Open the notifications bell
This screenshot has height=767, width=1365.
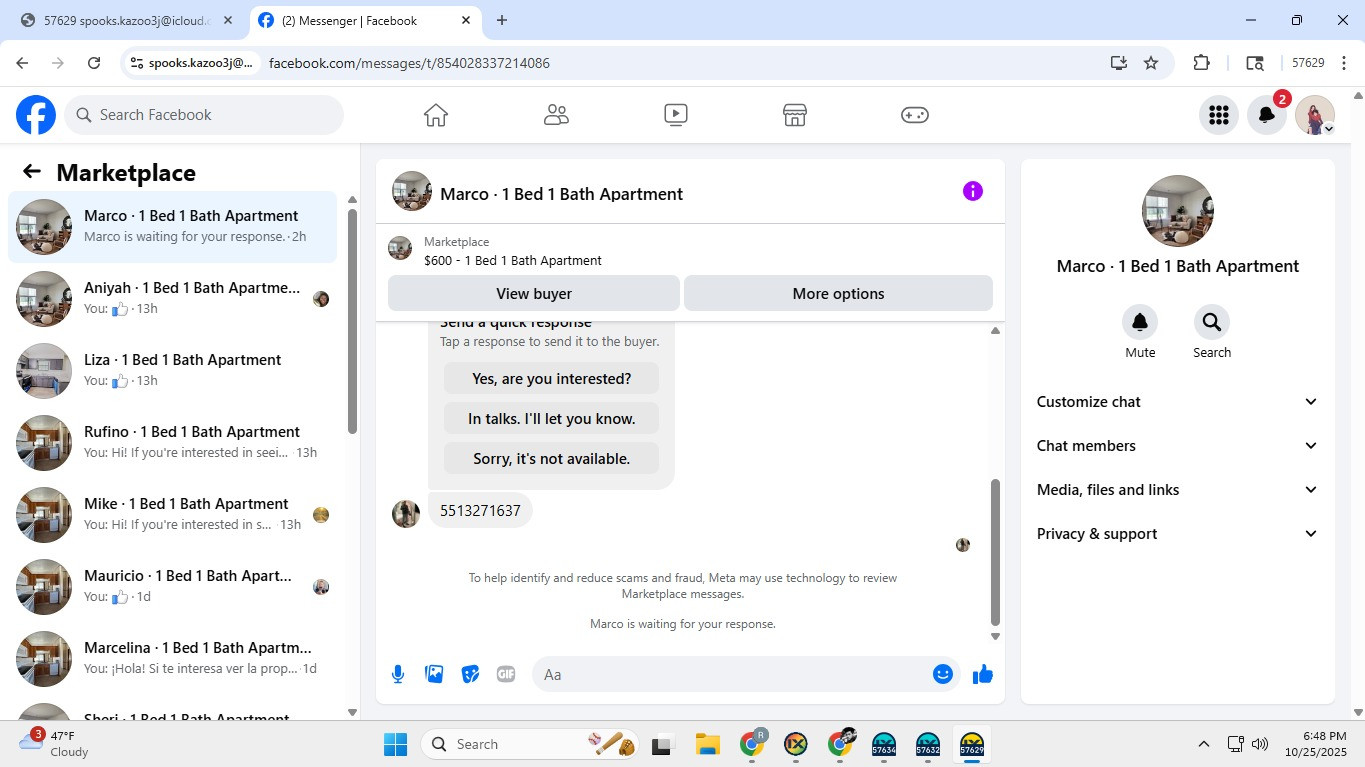coord(1267,115)
